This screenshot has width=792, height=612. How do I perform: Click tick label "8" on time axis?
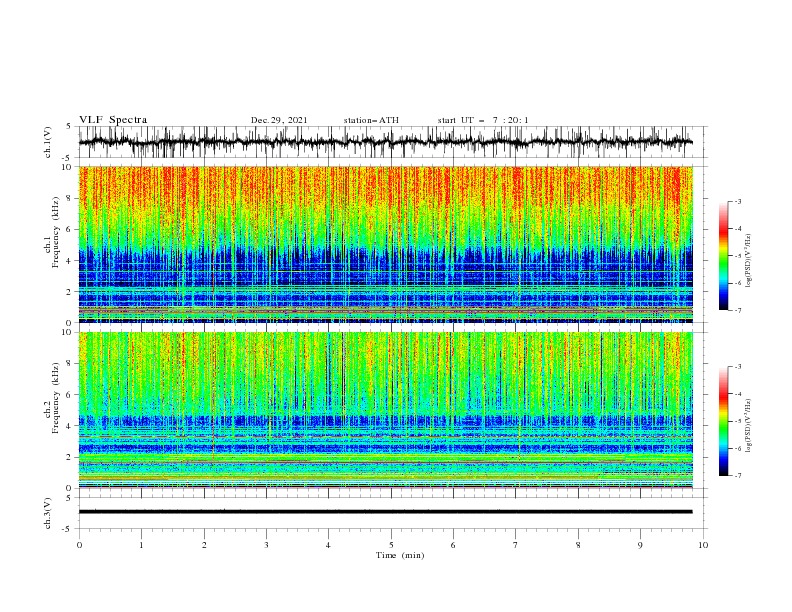point(578,545)
